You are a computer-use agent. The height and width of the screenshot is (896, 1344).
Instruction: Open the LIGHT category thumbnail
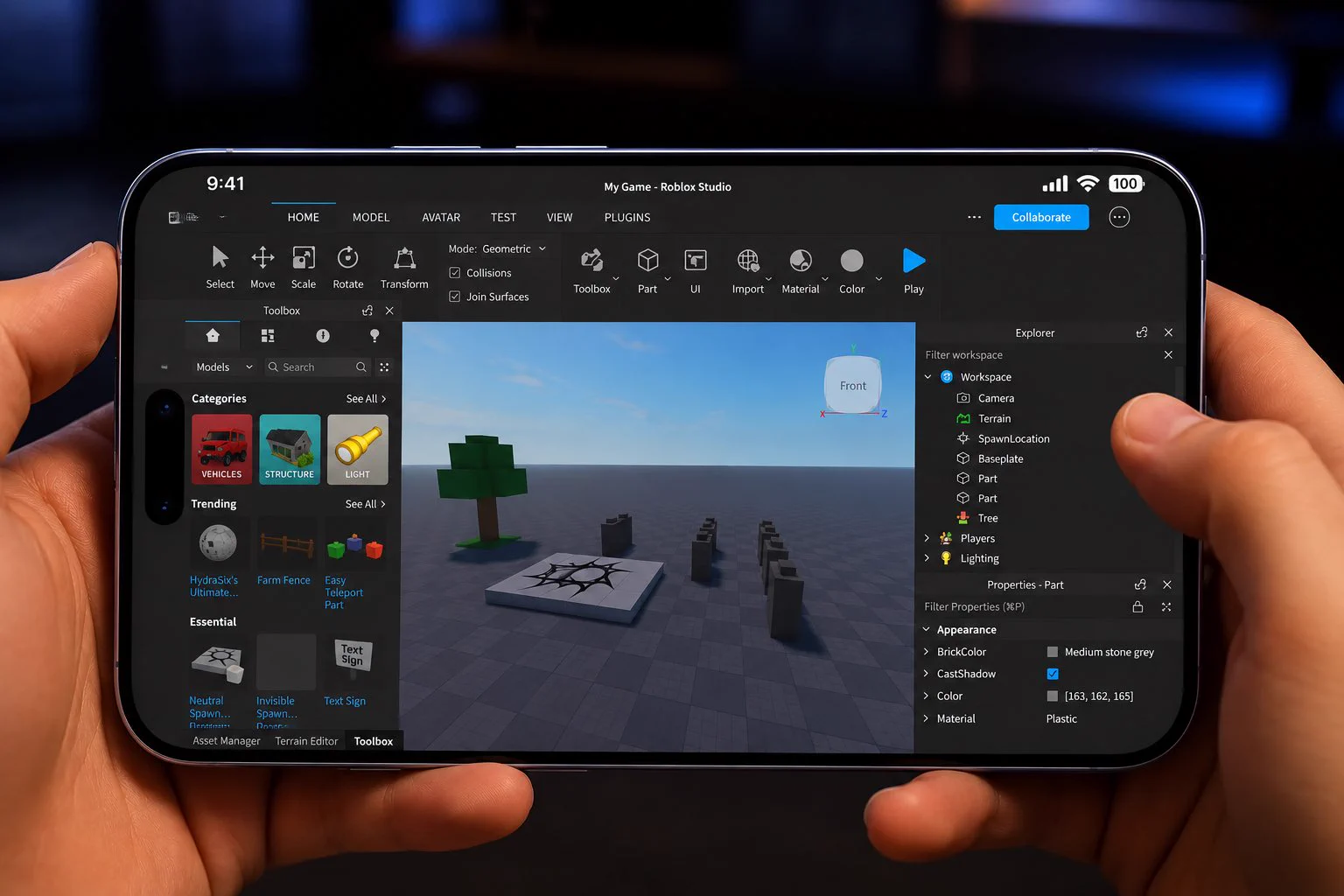(x=357, y=449)
